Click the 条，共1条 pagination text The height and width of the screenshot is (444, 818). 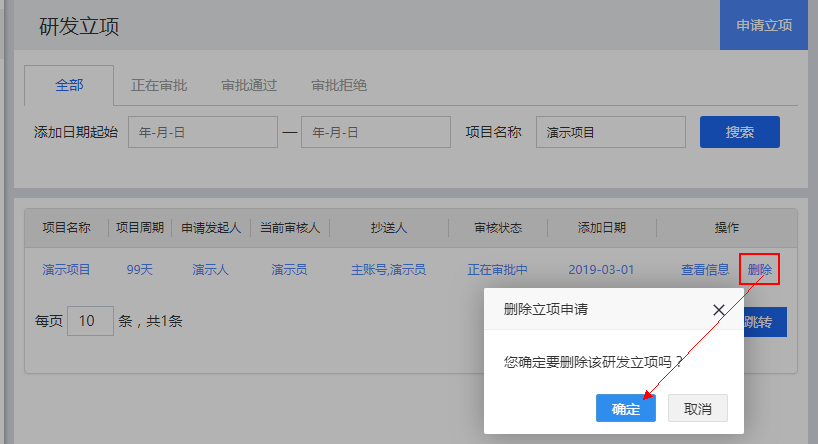[x=150, y=321]
